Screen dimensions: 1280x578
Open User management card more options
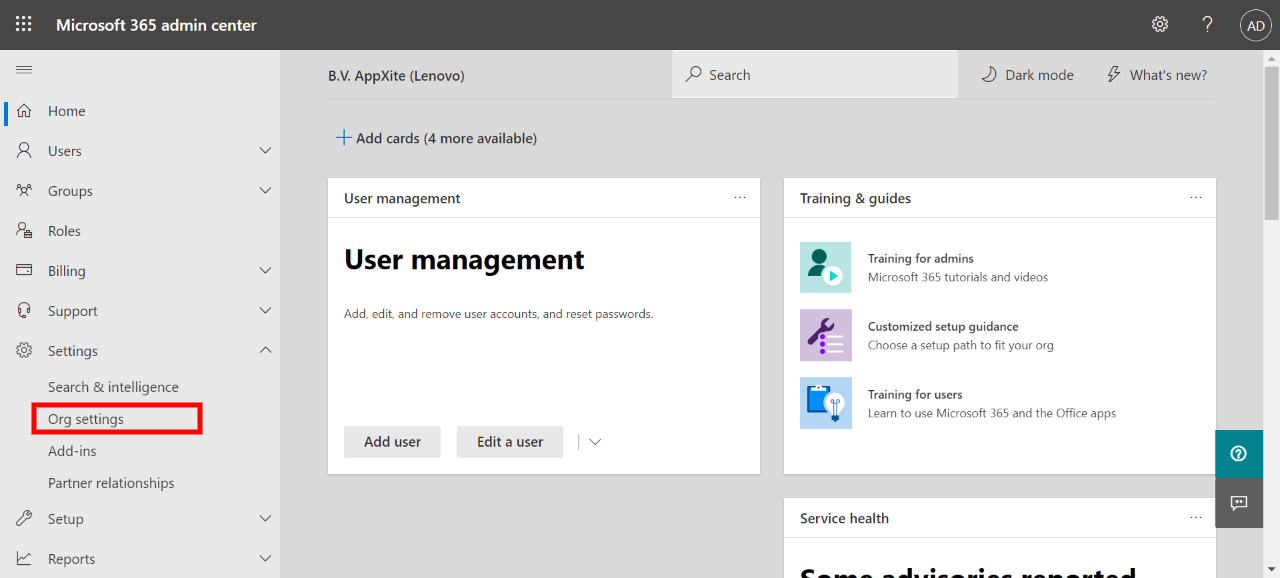(740, 198)
